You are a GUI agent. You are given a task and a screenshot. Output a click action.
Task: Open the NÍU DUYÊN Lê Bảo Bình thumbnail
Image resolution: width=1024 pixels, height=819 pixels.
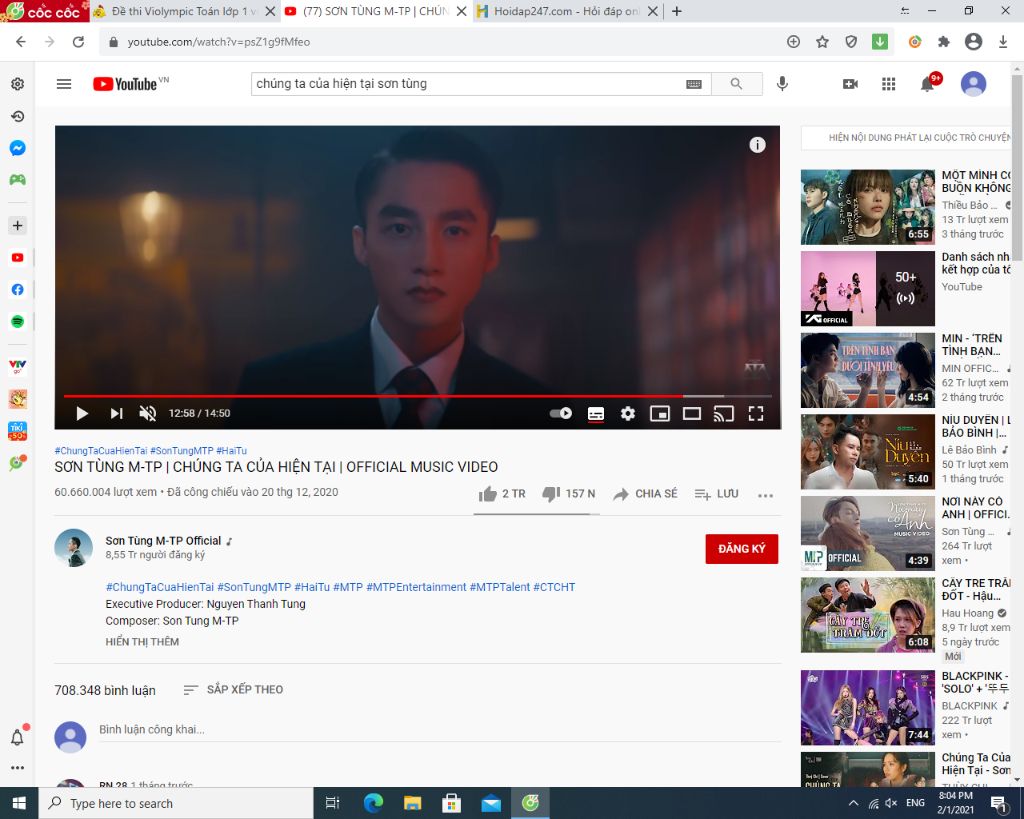click(x=867, y=452)
